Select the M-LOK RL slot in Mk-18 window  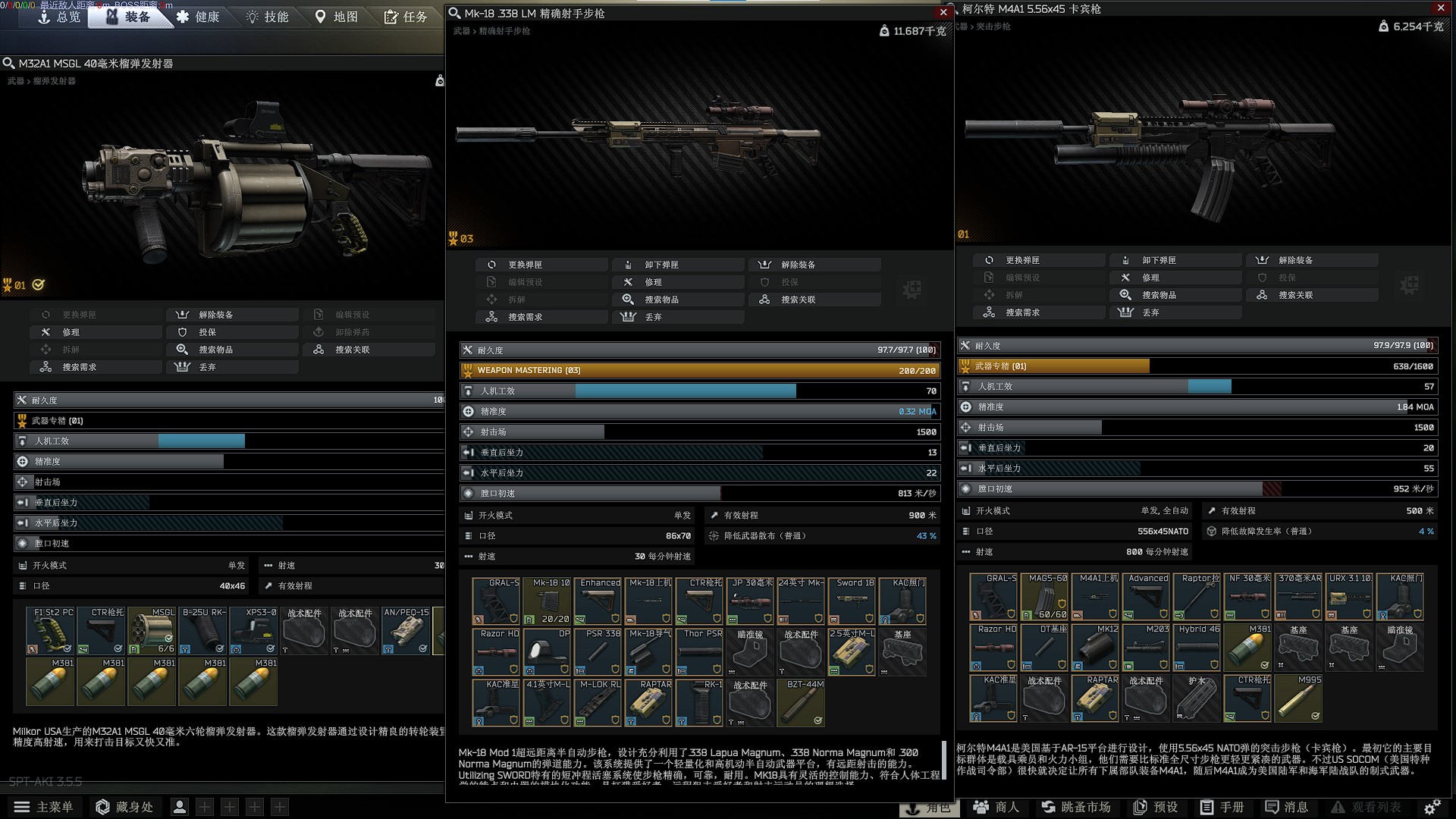pos(598,702)
